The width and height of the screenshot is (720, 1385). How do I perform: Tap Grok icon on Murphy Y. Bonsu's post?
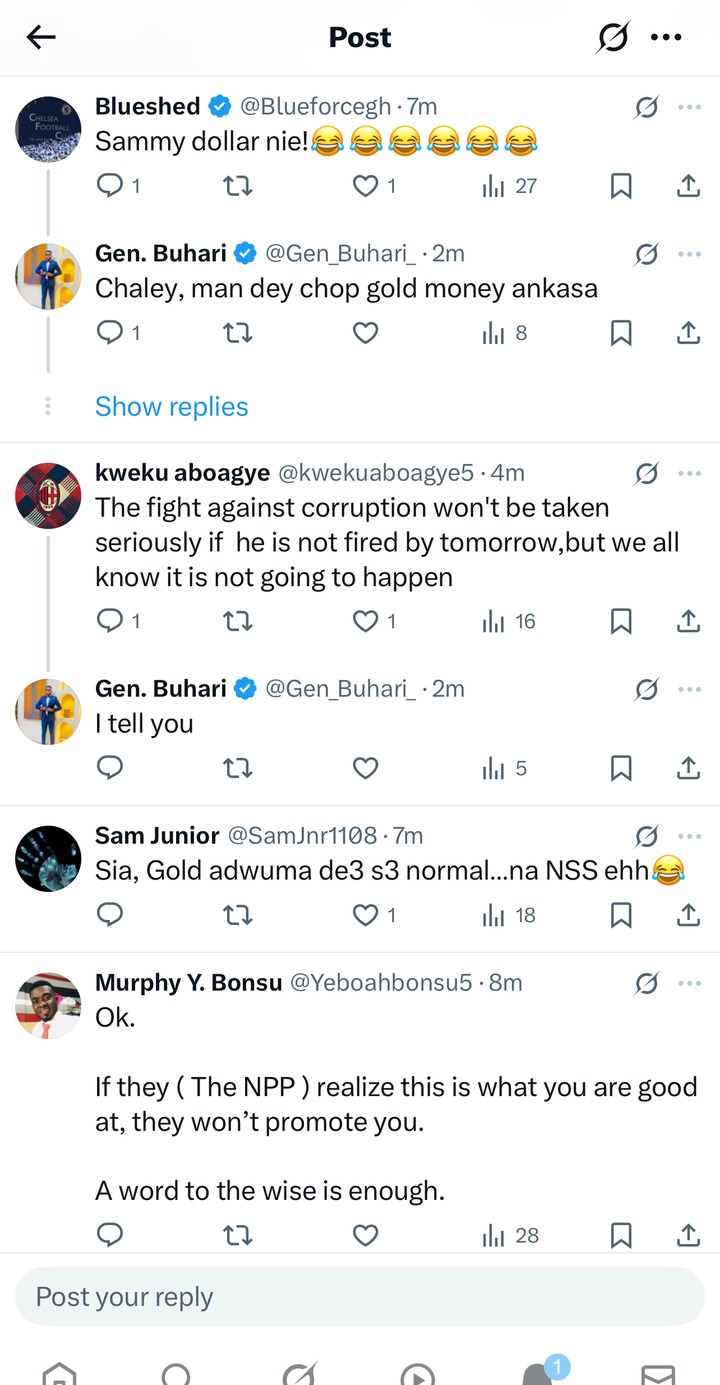(x=647, y=983)
